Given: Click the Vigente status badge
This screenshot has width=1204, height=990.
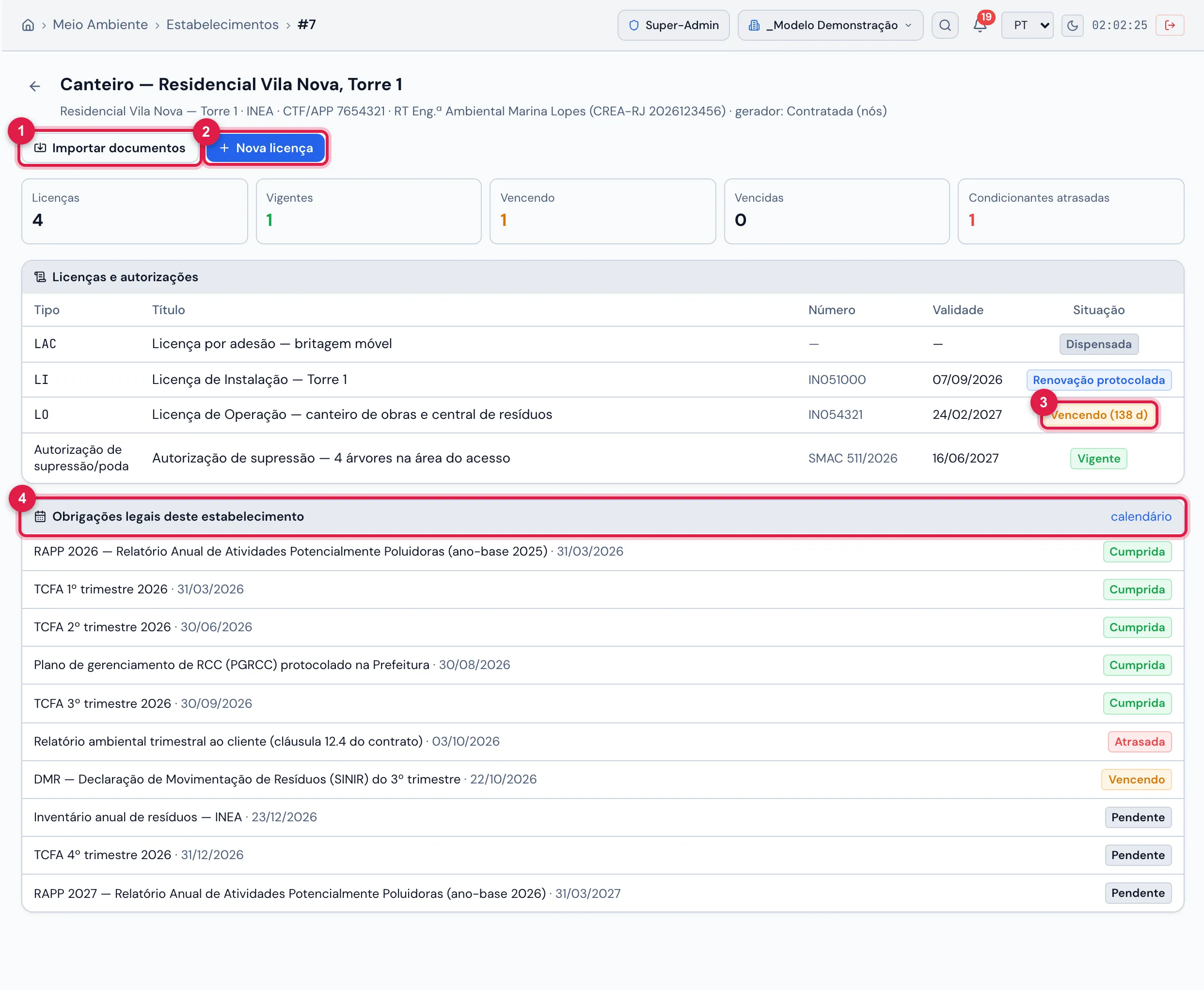Looking at the screenshot, I should [x=1098, y=459].
